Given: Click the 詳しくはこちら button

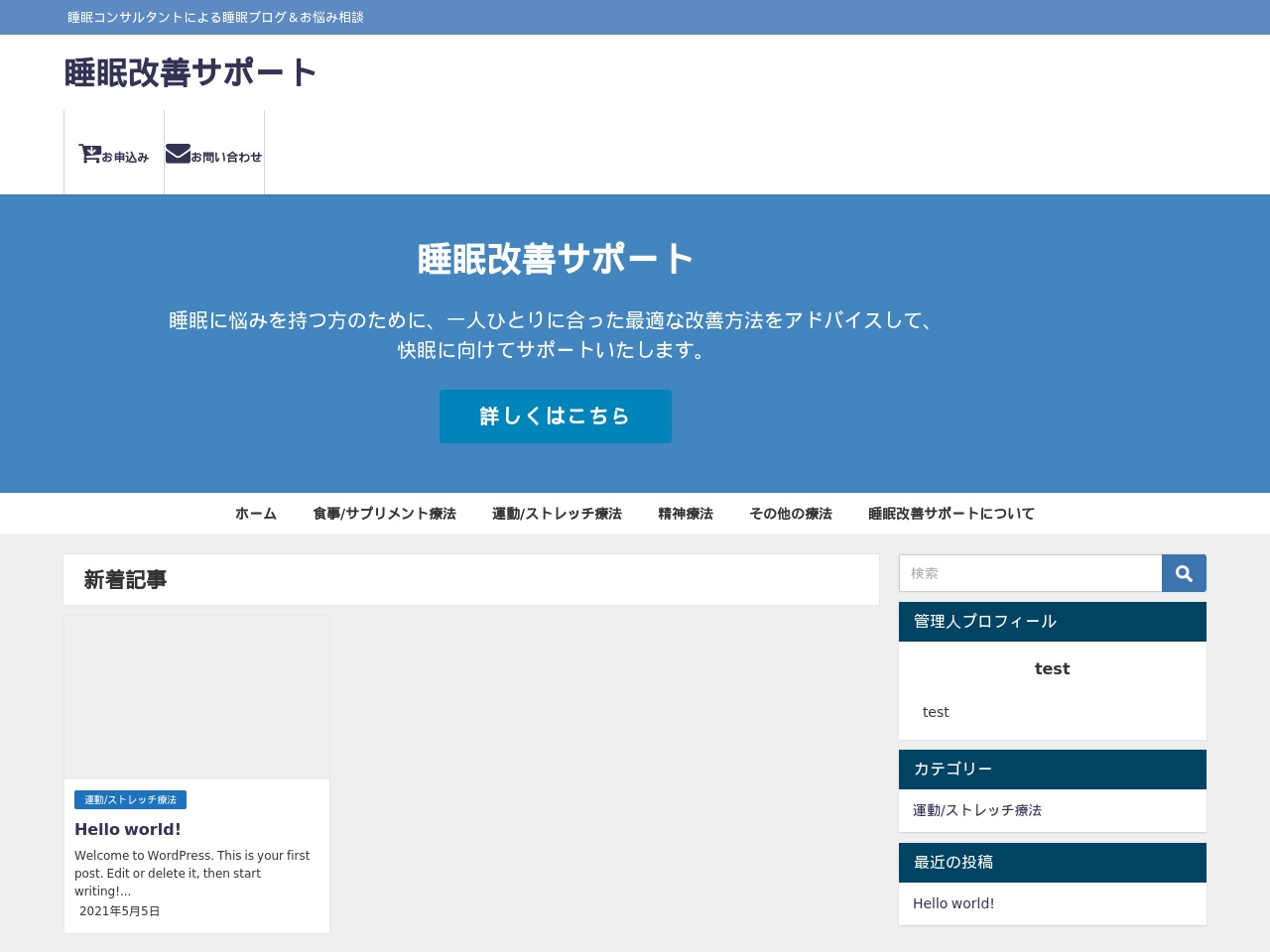Looking at the screenshot, I should click(x=556, y=416).
